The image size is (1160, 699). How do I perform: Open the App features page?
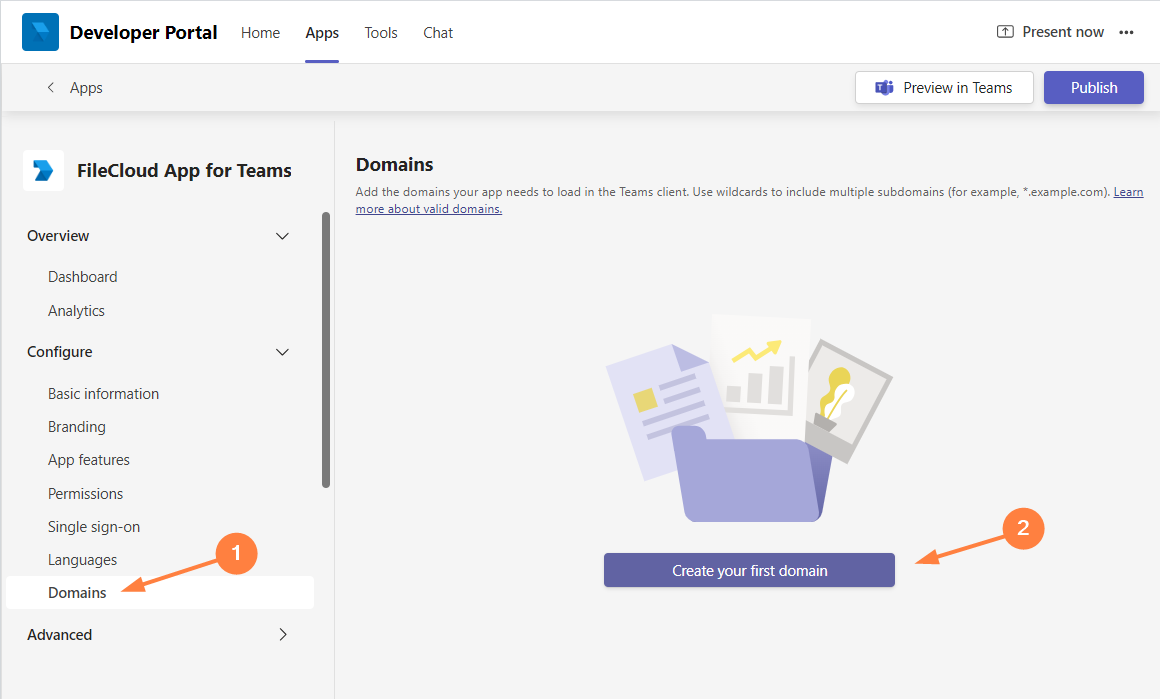tap(89, 460)
